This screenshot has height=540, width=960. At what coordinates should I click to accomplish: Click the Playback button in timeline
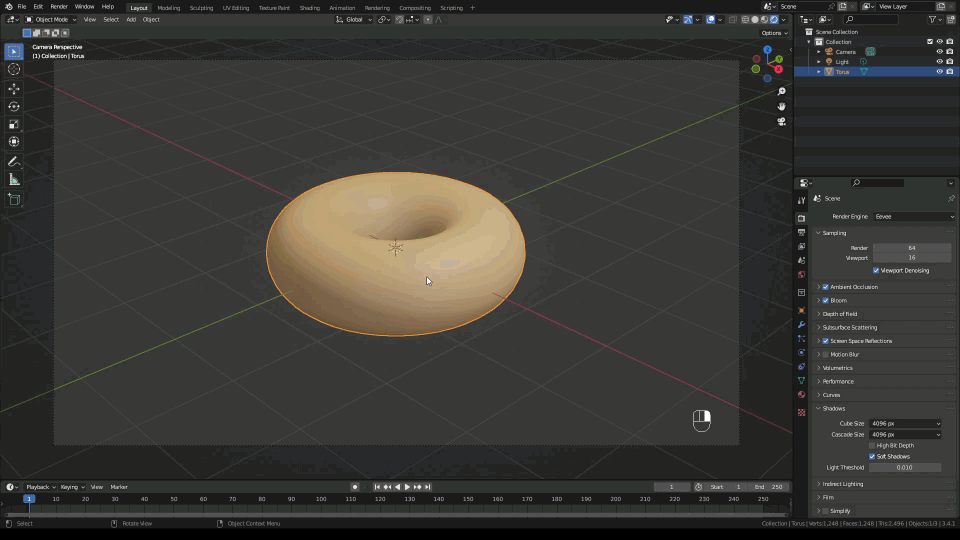[x=39, y=487]
